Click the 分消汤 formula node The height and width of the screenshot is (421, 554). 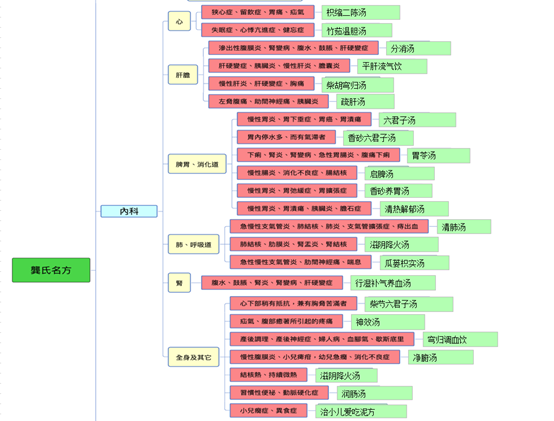click(418, 48)
